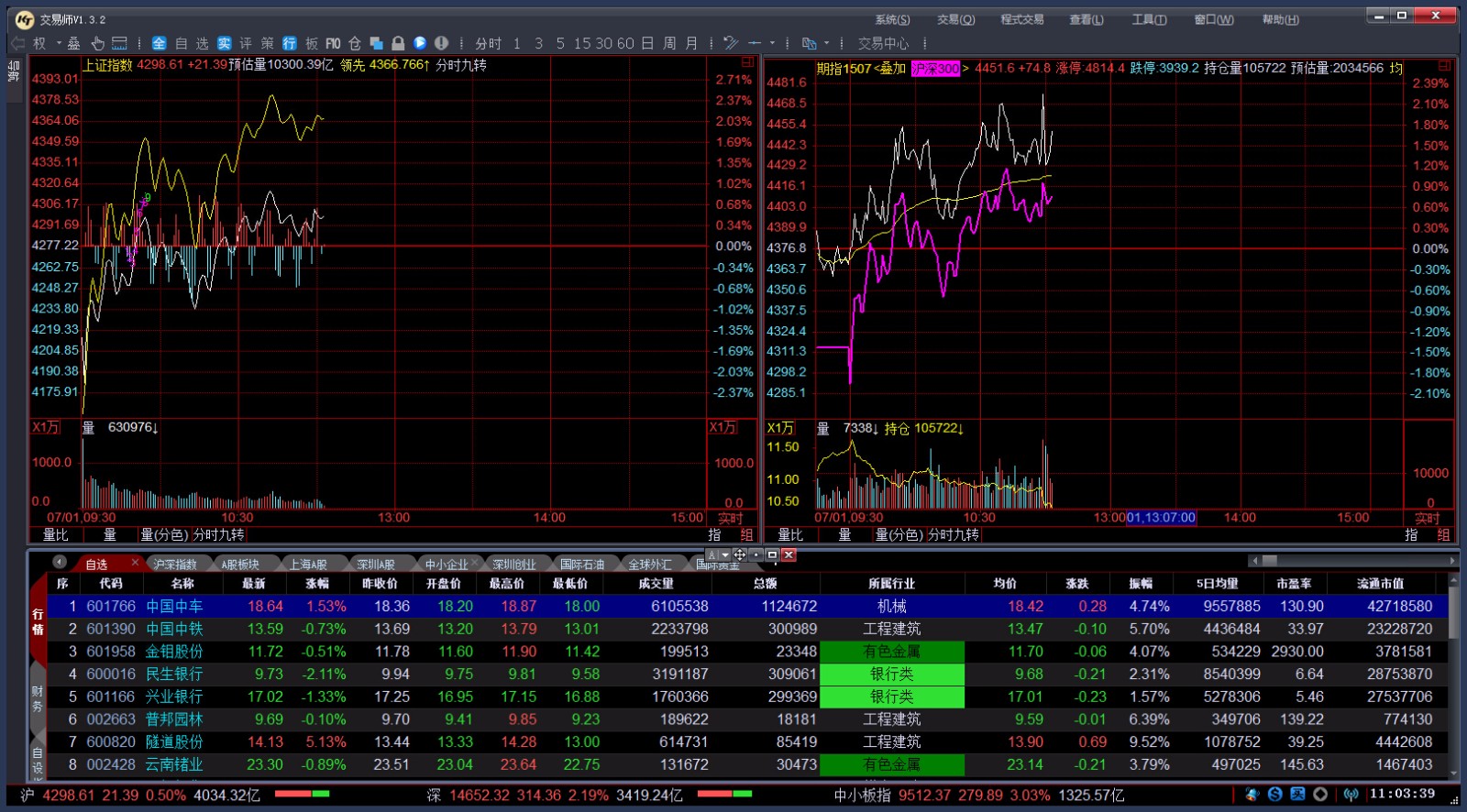Image resolution: width=1467 pixels, height=812 pixels.
Task: Expand the dropdown arrow next to 权
Action: coord(59,43)
